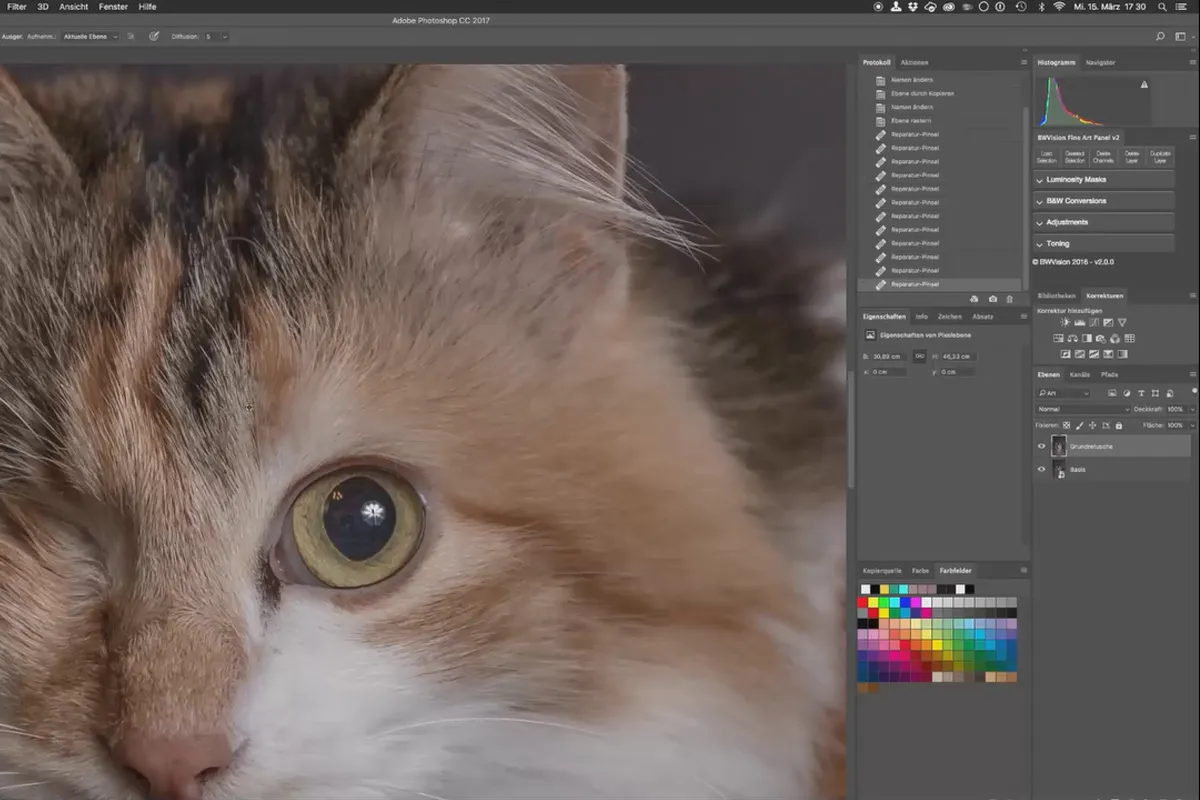Click the Delete Layer button

1132,157
